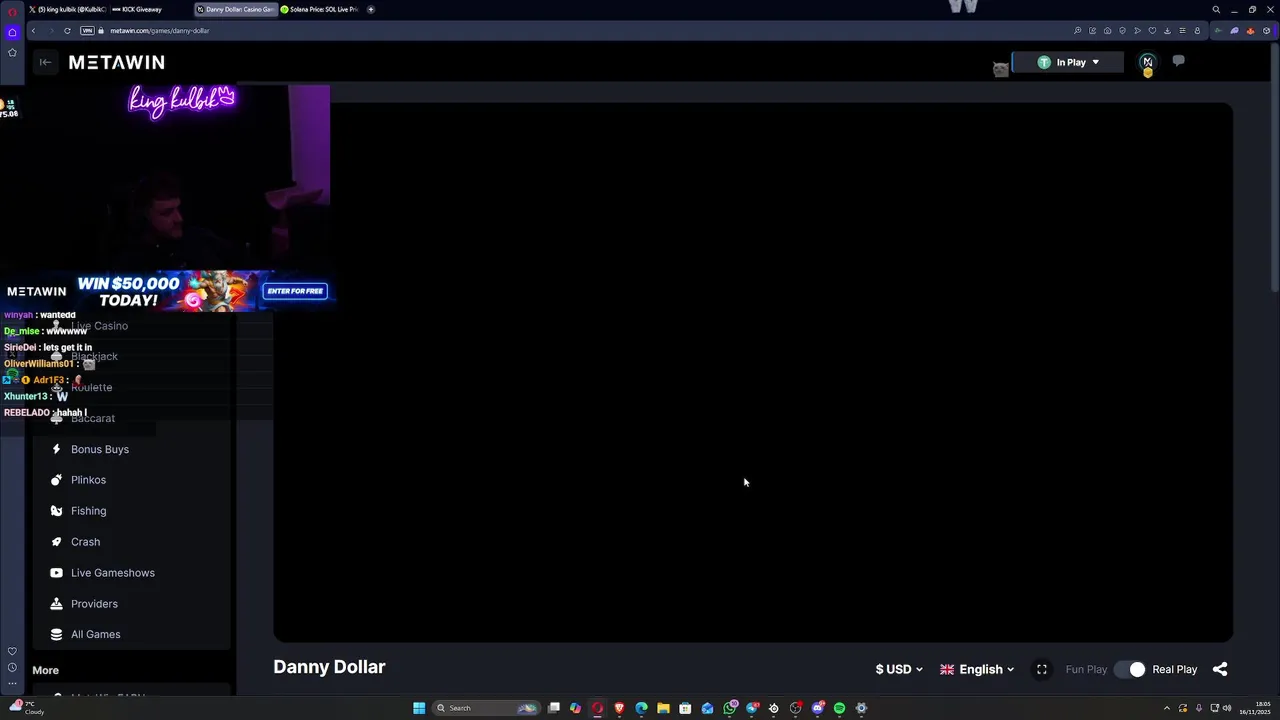Go back in browser history
Screen dimensions: 1280x720
[33, 31]
